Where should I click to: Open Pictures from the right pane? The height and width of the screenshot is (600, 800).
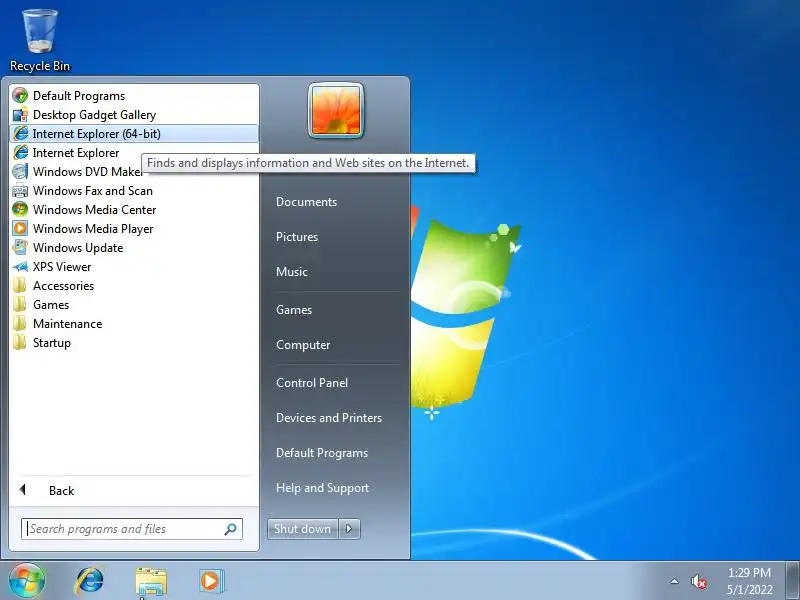tap(297, 237)
